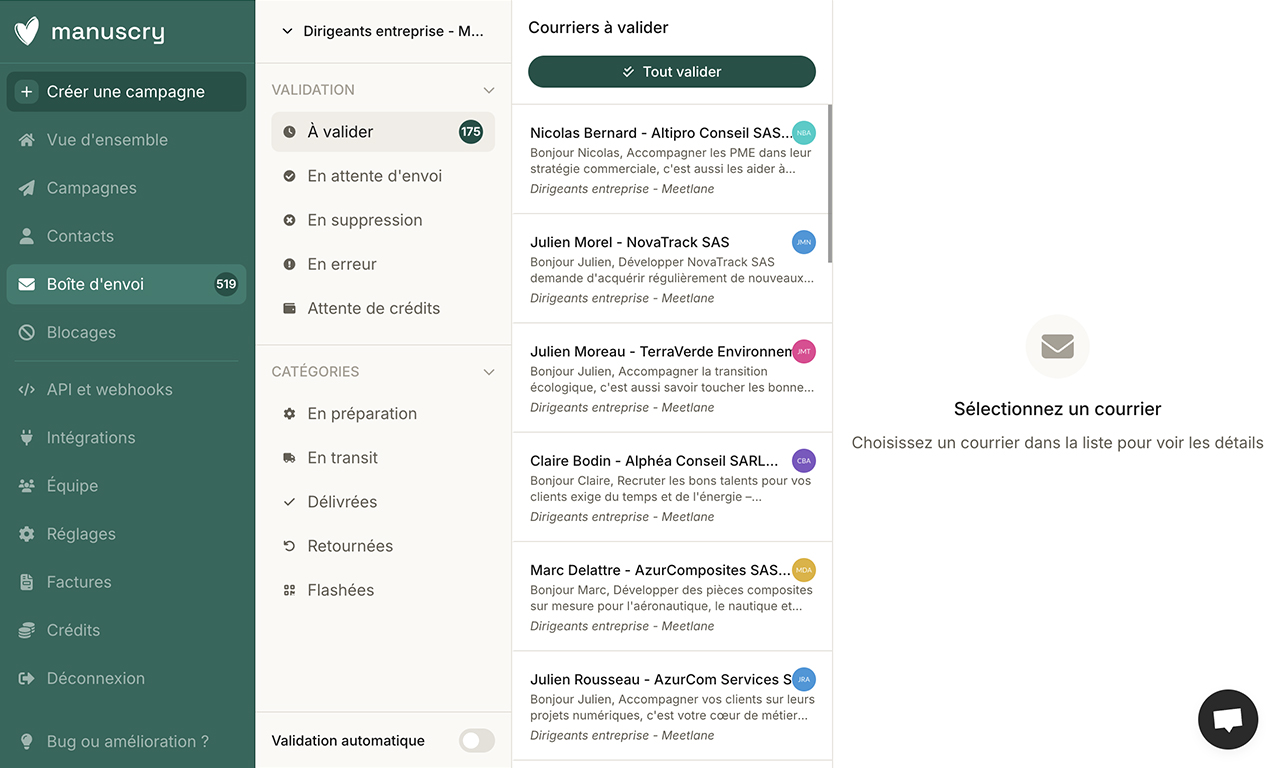
Task: Select the En attente d'envoi filter
Action: pyautogui.click(x=374, y=176)
